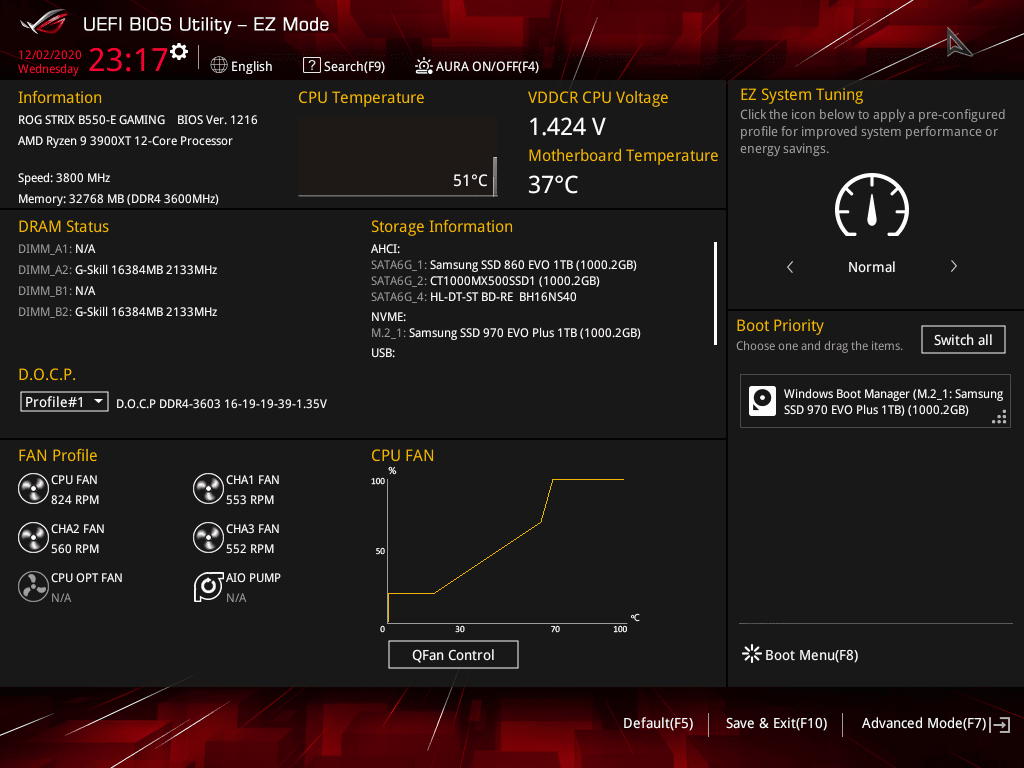
Task: Click DIMM_A1 N/A entry
Action: click(x=57, y=249)
